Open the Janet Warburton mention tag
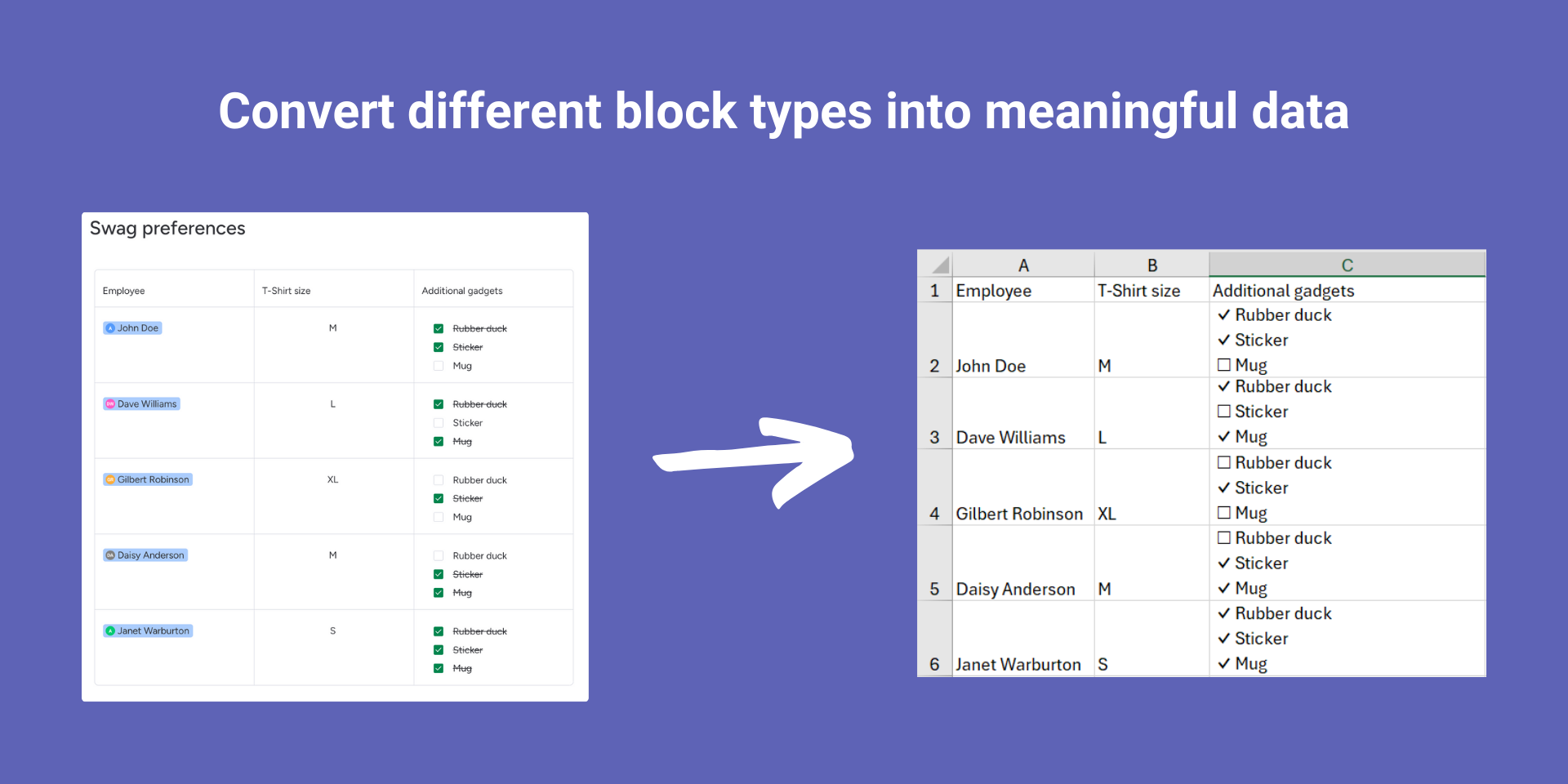The height and width of the screenshot is (784, 1568). 148,631
